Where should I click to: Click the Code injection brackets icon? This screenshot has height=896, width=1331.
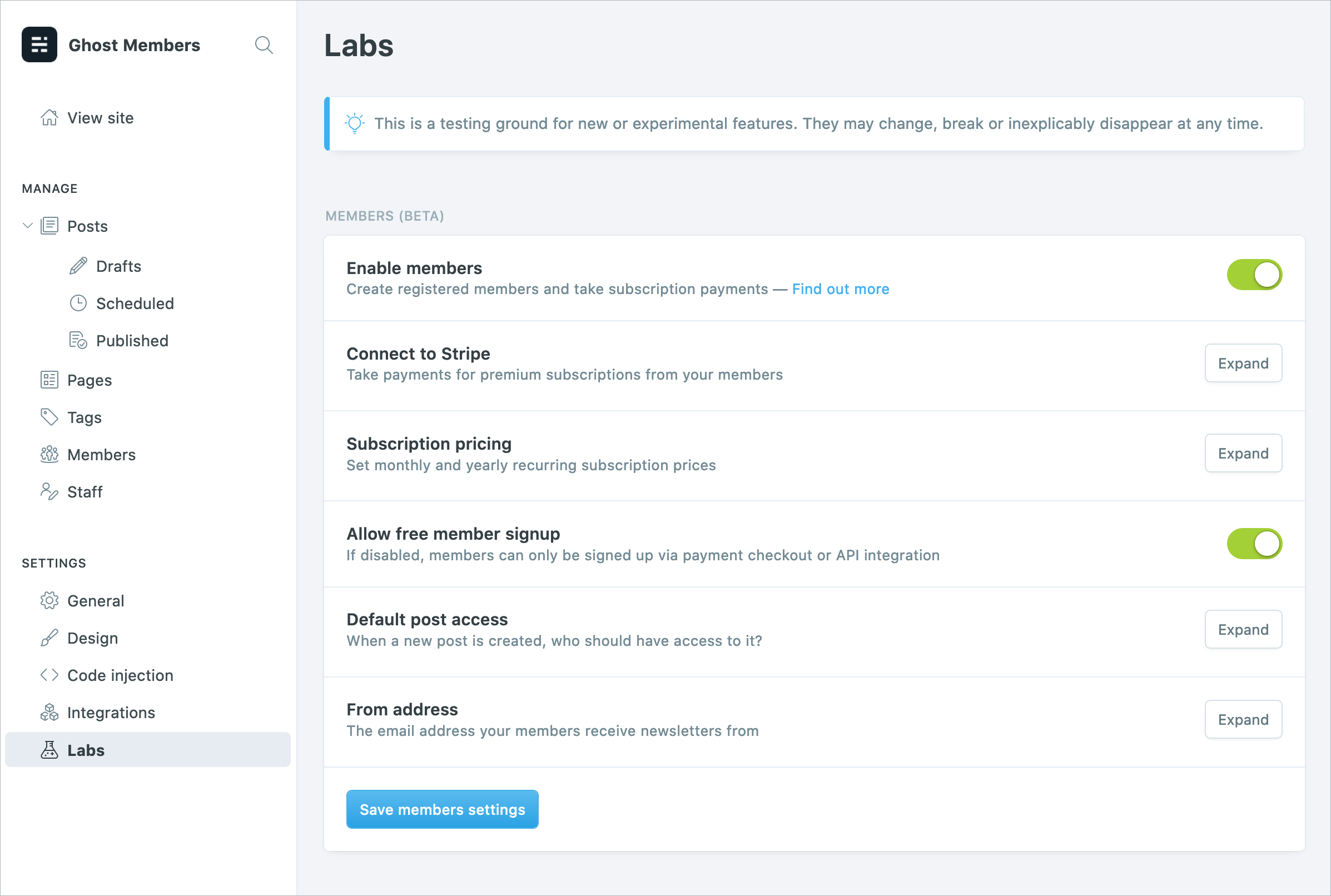tap(49, 675)
